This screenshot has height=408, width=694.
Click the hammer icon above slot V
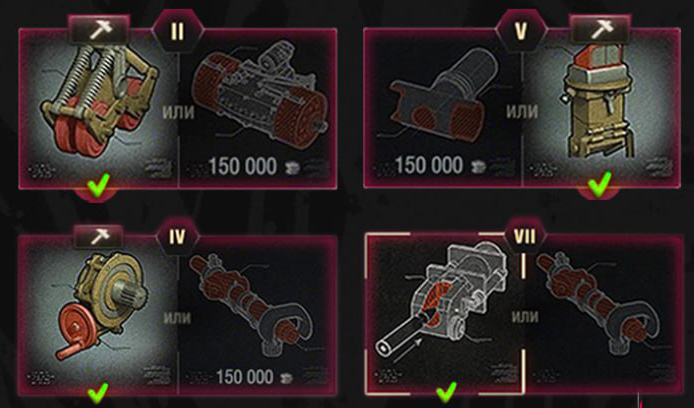pos(601,31)
